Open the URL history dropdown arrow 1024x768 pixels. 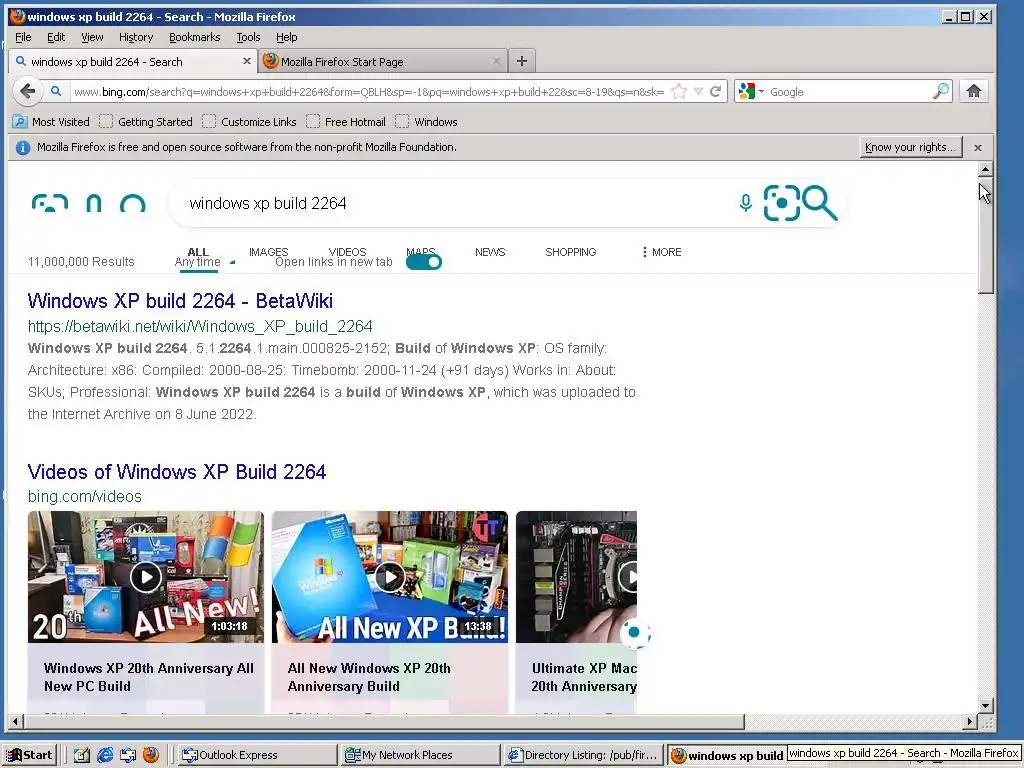click(698, 91)
